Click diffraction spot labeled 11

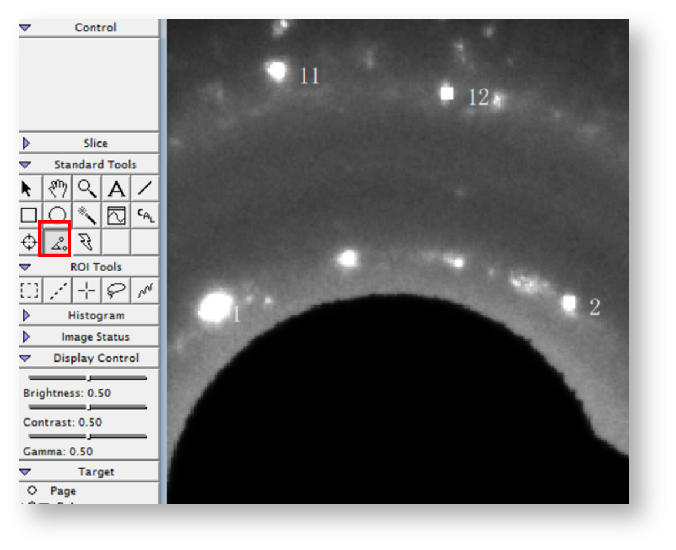point(277,70)
